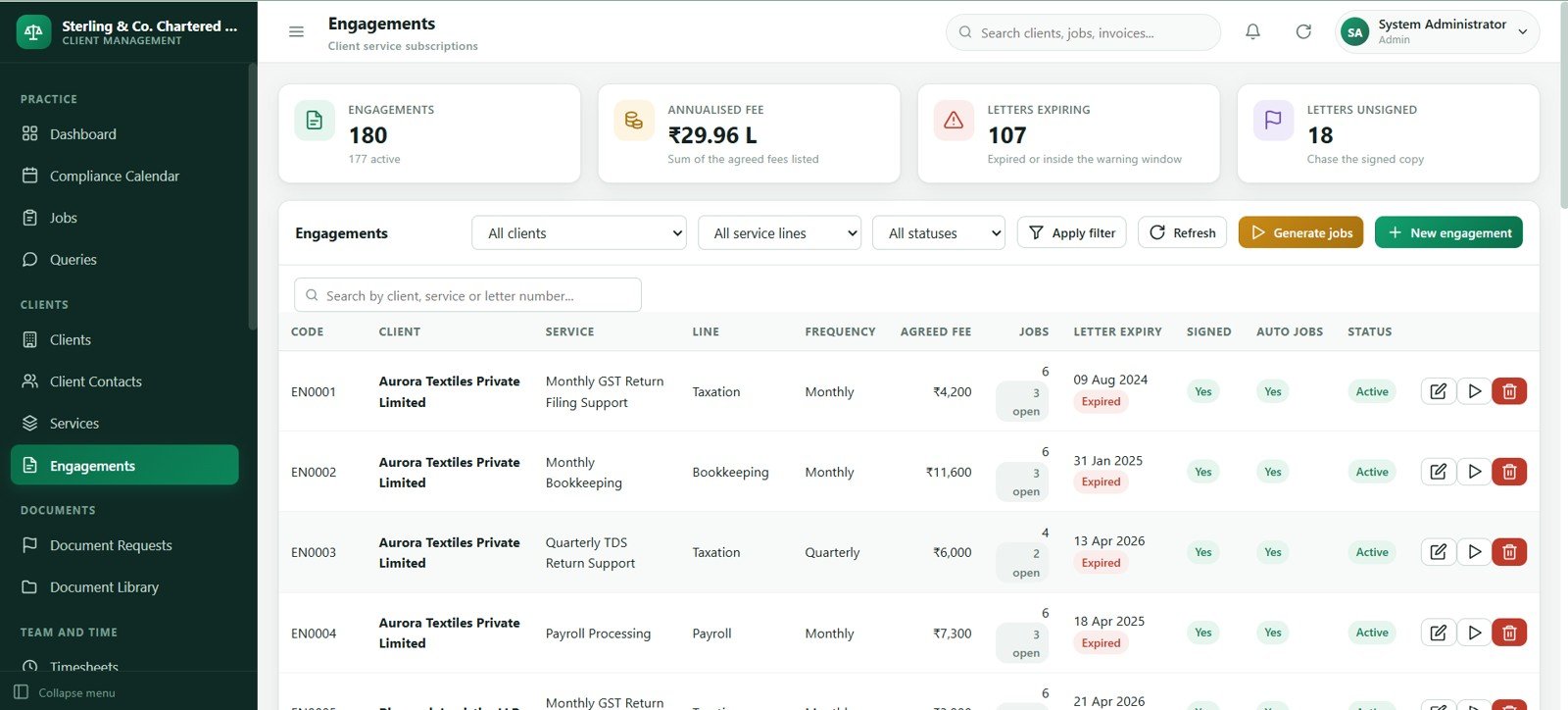
Task: Click the refresh icon in the top bar
Action: tap(1303, 31)
